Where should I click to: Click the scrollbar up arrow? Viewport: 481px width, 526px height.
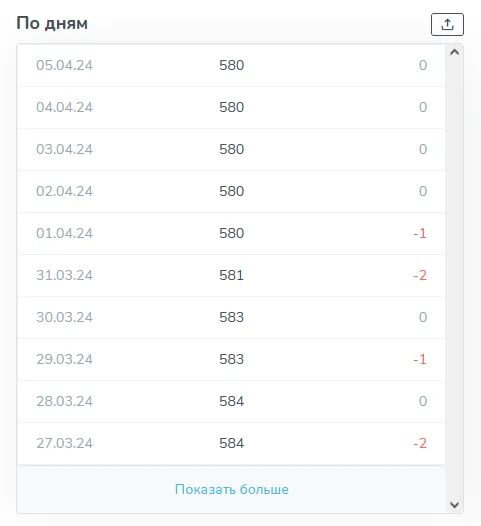coord(454,52)
